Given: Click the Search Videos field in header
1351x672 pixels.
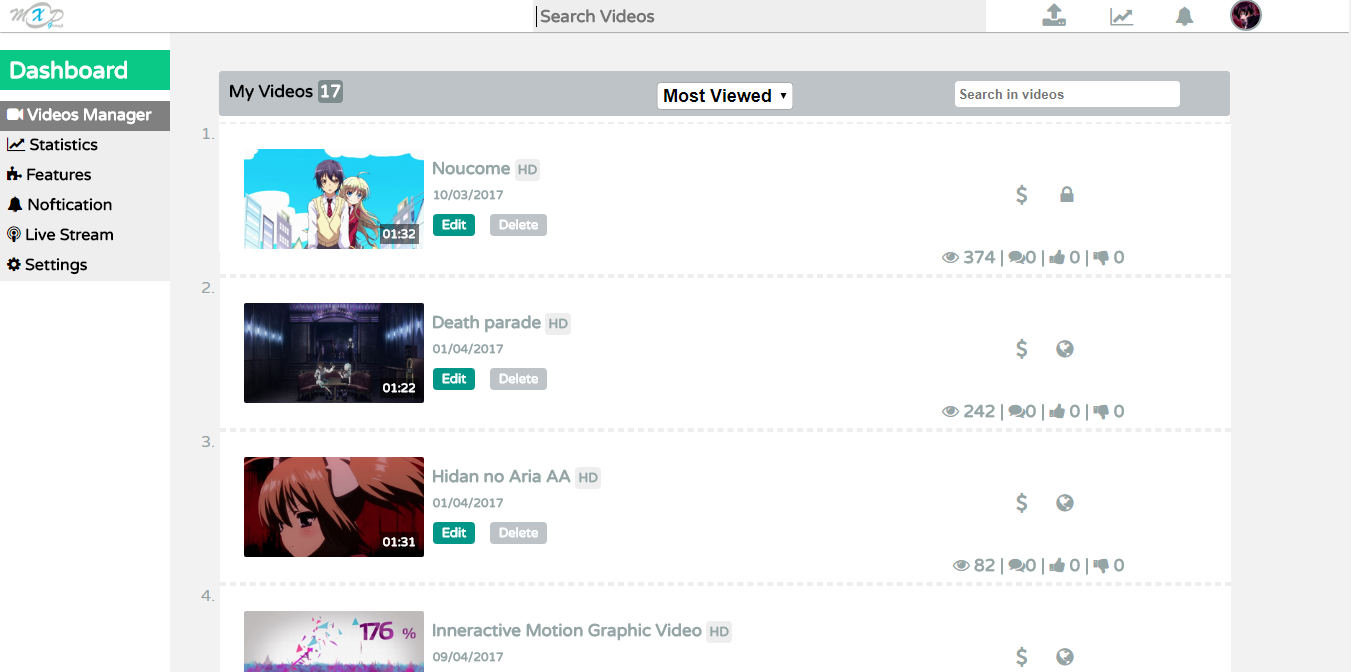Looking at the screenshot, I should [760, 16].
